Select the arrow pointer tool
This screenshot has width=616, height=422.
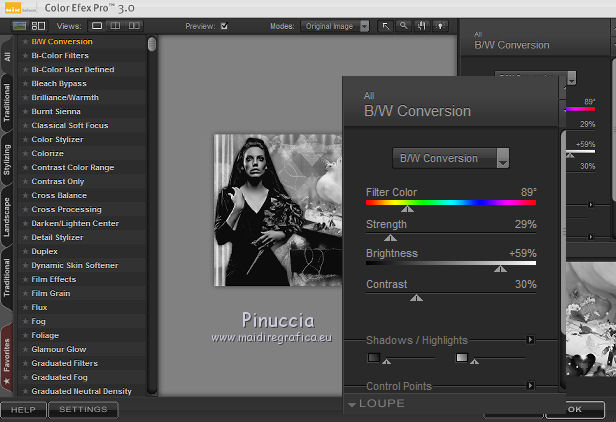click(387, 25)
